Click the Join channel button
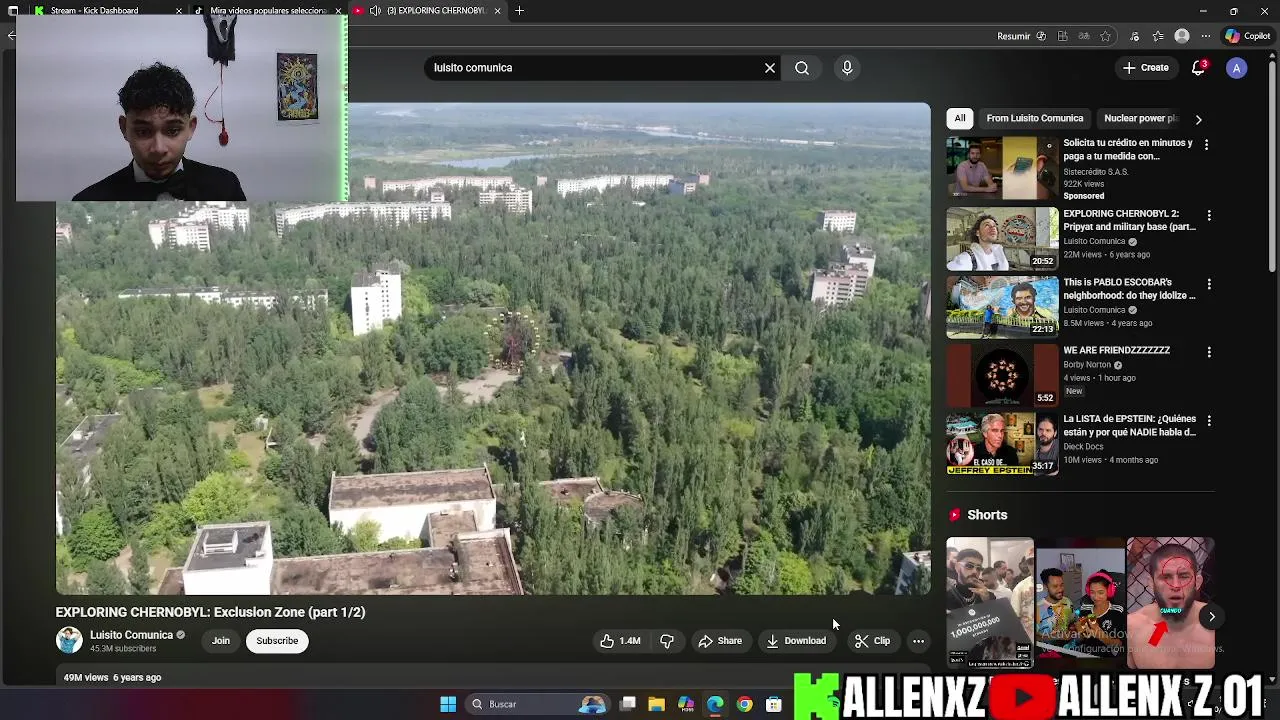The image size is (1280, 720). pyautogui.click(x=221, y=641)
